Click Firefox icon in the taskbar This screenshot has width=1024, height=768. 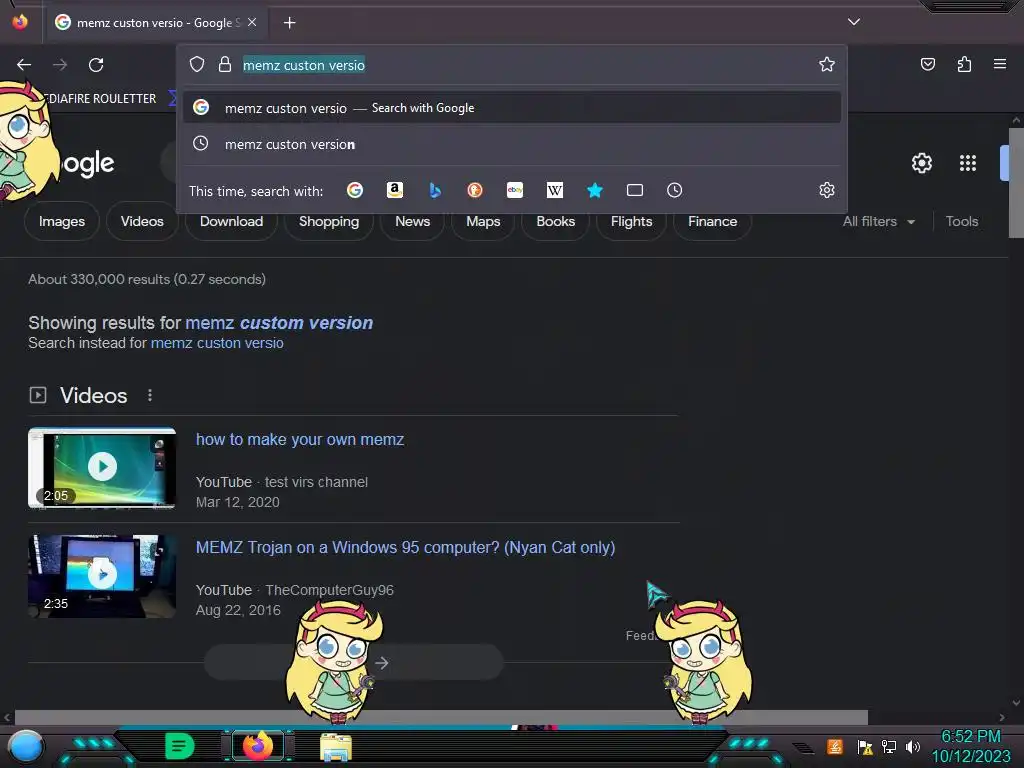(x=257, y=746)
